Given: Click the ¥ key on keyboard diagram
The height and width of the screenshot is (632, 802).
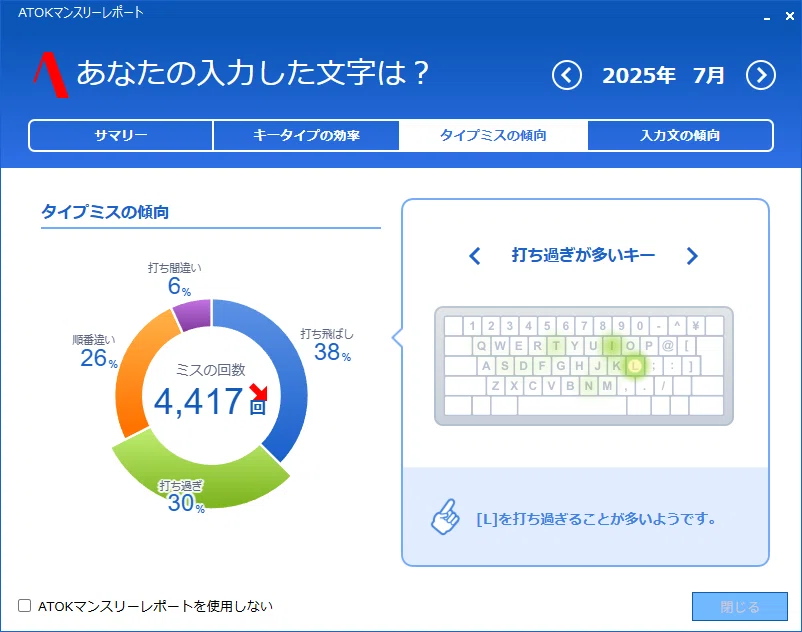Looking at the screenshot, I should click(696, 326).
